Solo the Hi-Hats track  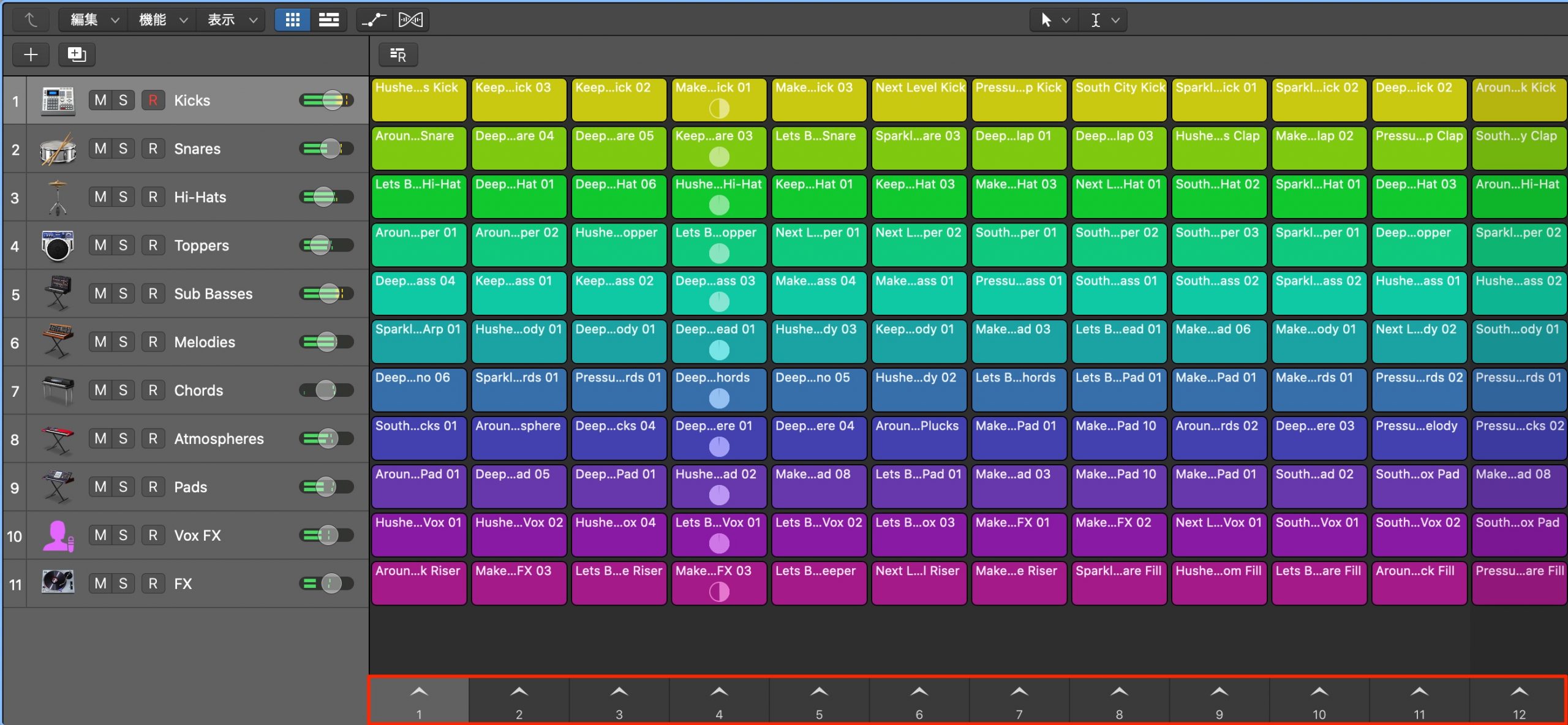tap(123, 197)
